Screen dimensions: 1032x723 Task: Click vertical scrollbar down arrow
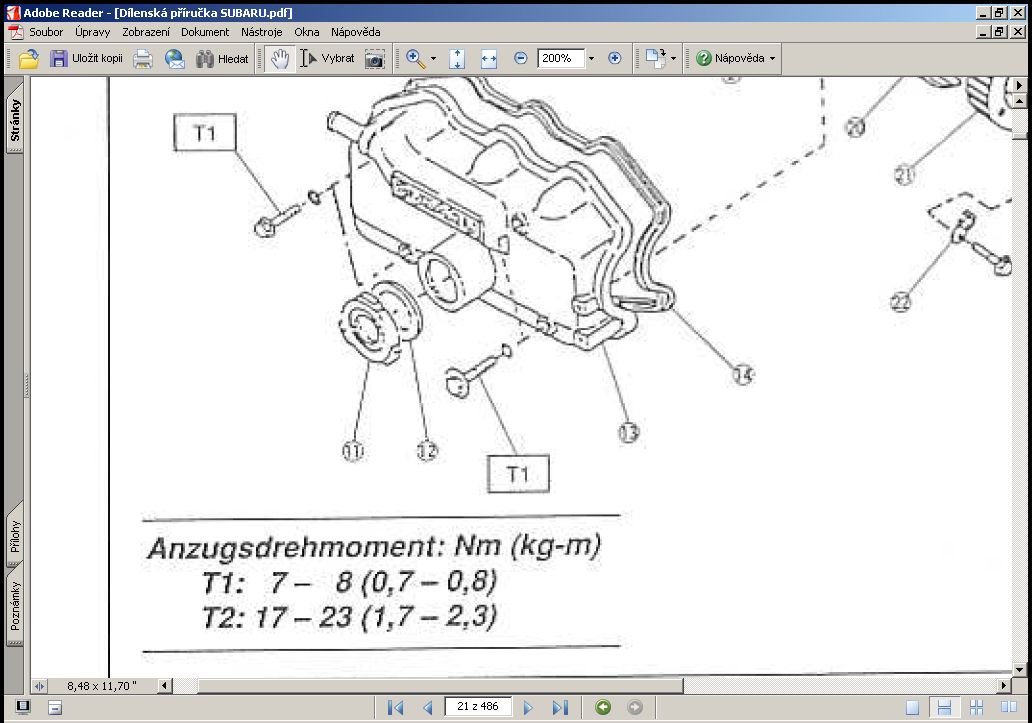(1019, 670)
